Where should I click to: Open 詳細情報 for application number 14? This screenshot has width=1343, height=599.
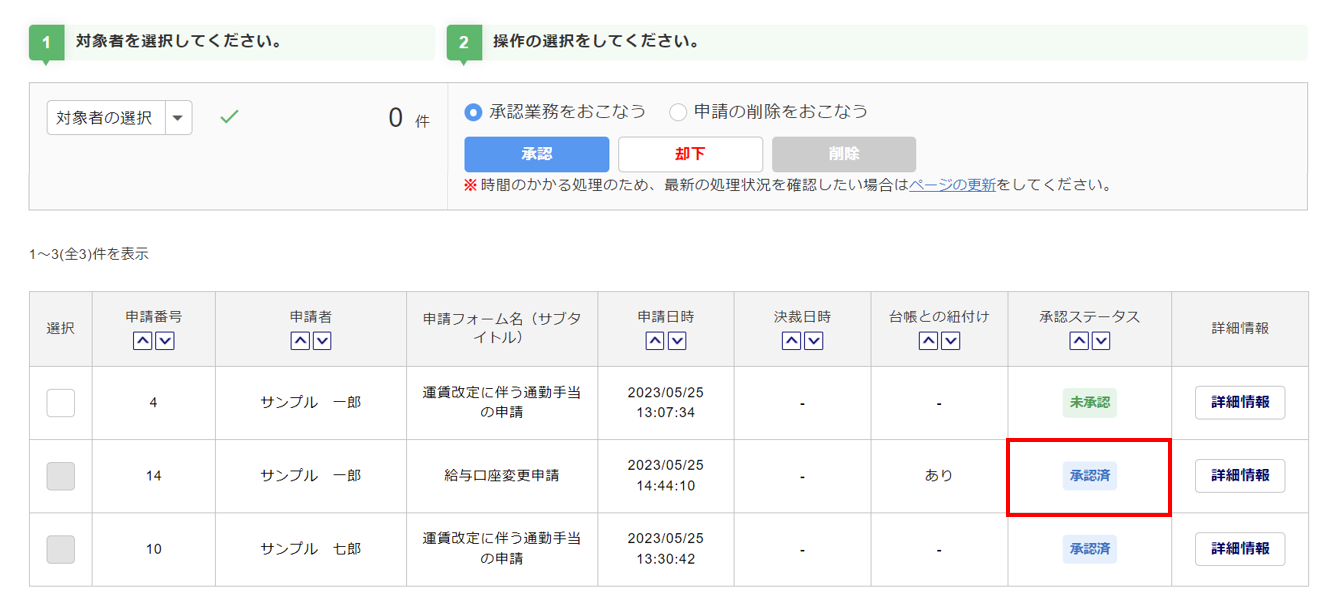1240,476
